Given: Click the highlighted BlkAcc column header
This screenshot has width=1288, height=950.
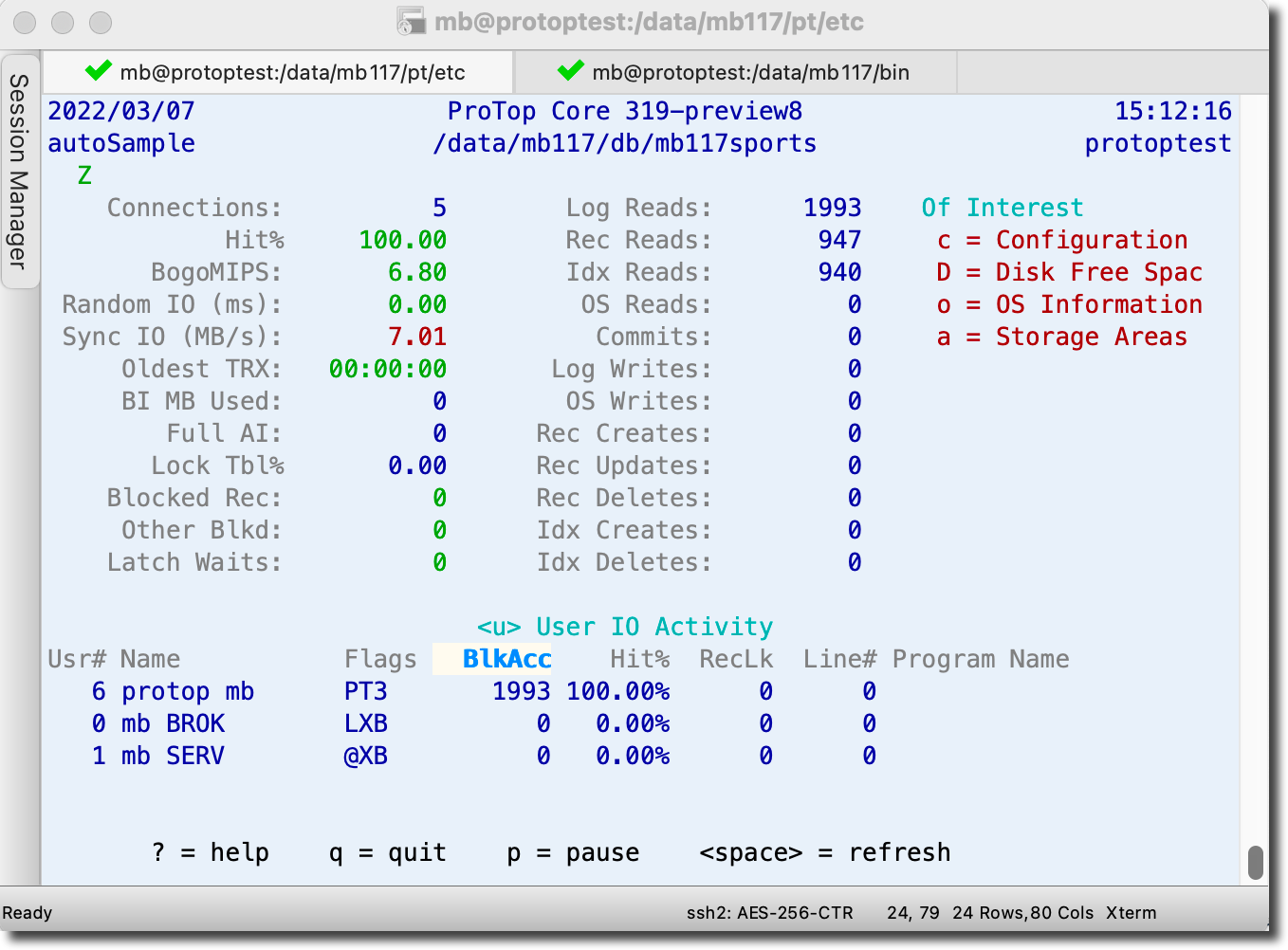Looking at the screenshot, I should click(492, 660).
